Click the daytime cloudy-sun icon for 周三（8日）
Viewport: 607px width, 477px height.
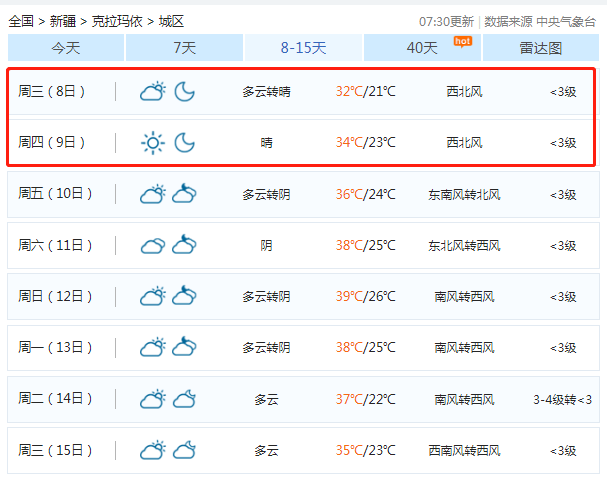(x=153, y=91)
